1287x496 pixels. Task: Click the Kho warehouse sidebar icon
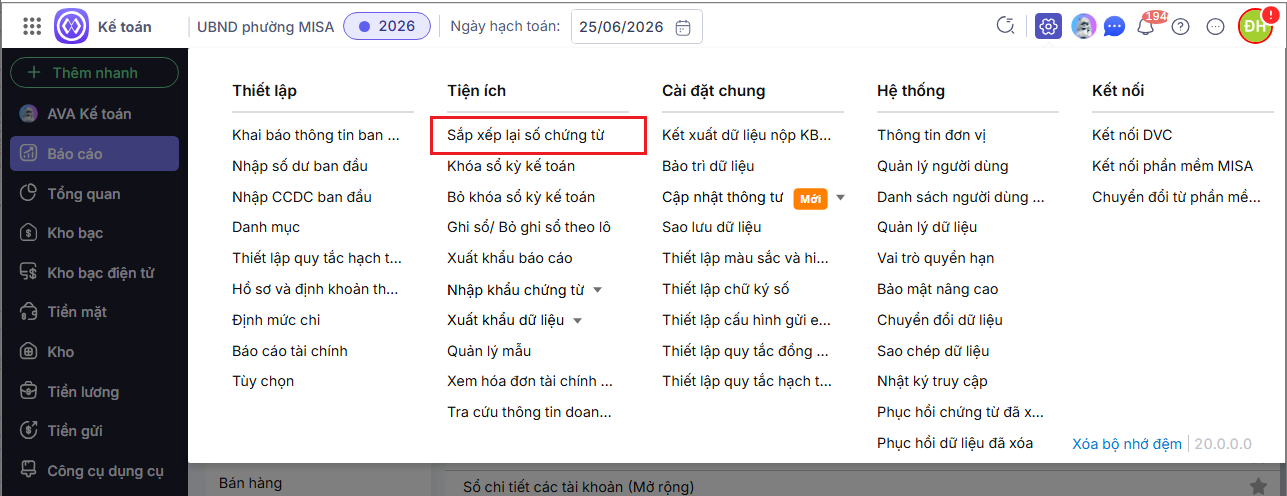pos(29,352)
